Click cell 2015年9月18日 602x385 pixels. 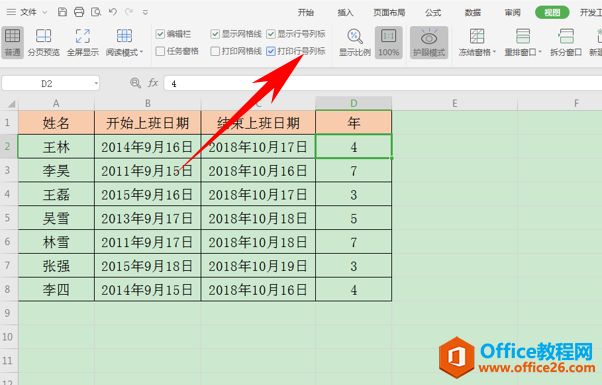147,266
